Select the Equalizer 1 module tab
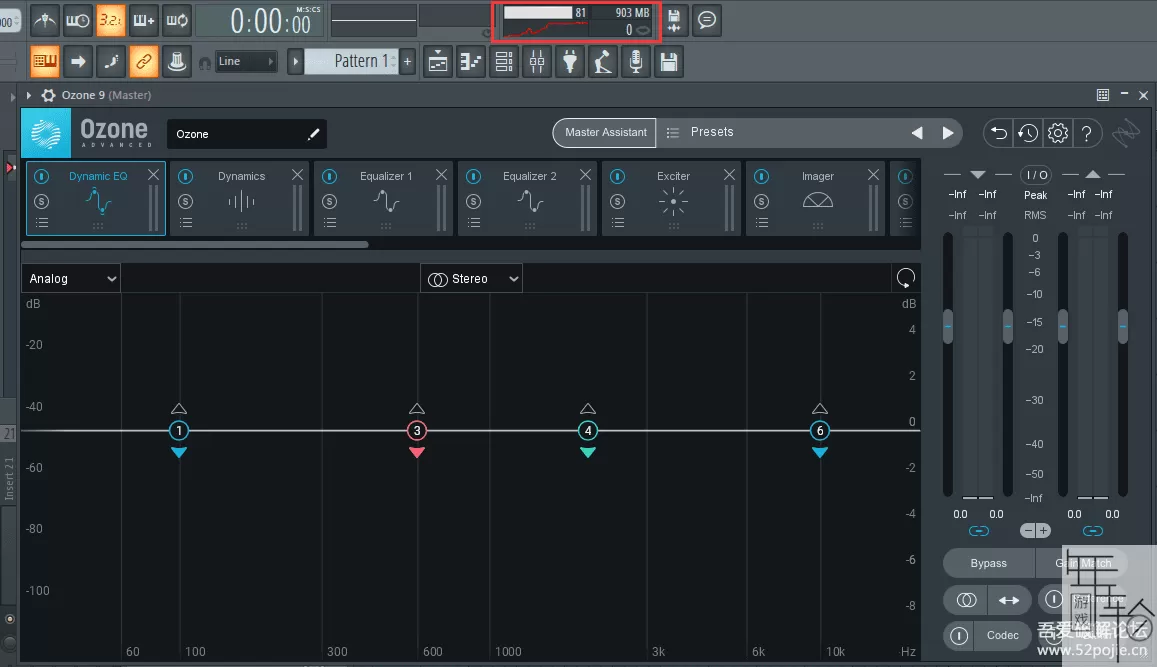Viewport: 1157px width, 667px height. coord(384,198)
